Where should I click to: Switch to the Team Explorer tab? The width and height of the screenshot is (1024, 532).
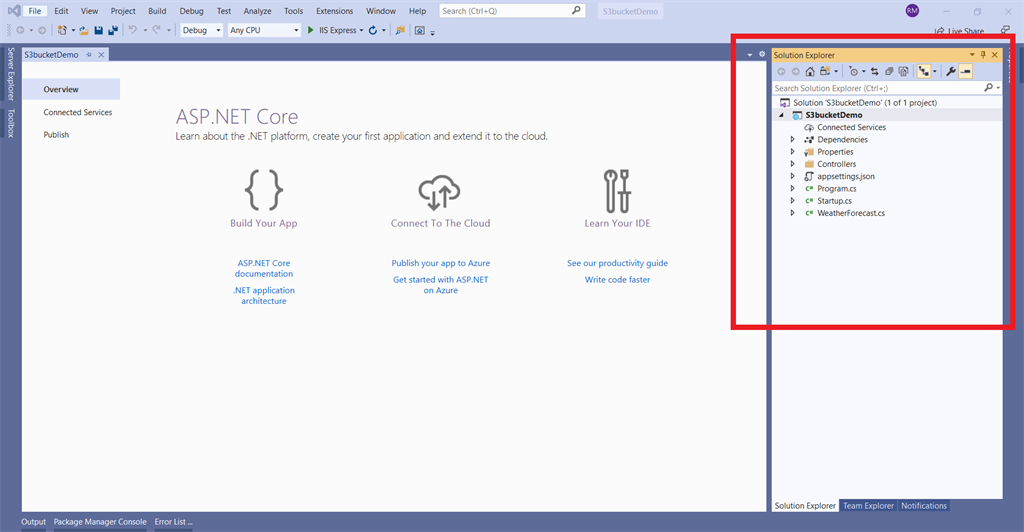pyautogui.click(x=868, y=505)
